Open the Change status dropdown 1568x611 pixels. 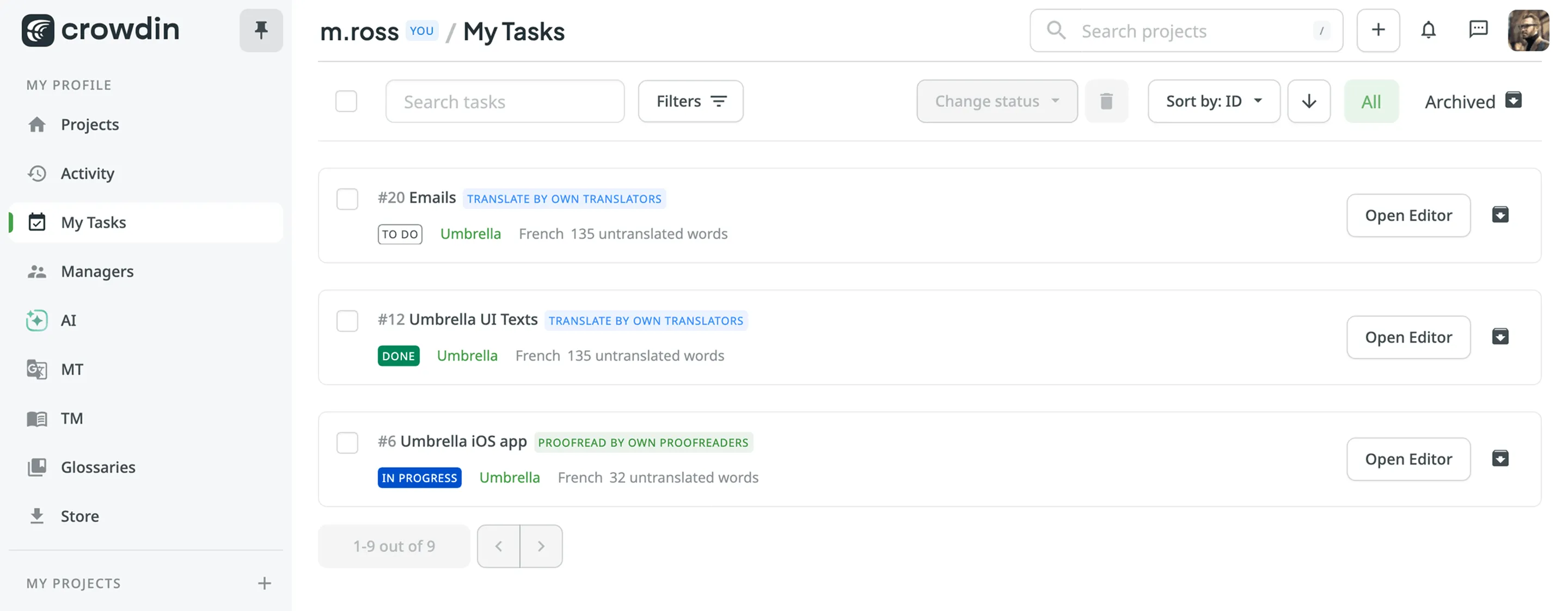[x=996, y=101]
